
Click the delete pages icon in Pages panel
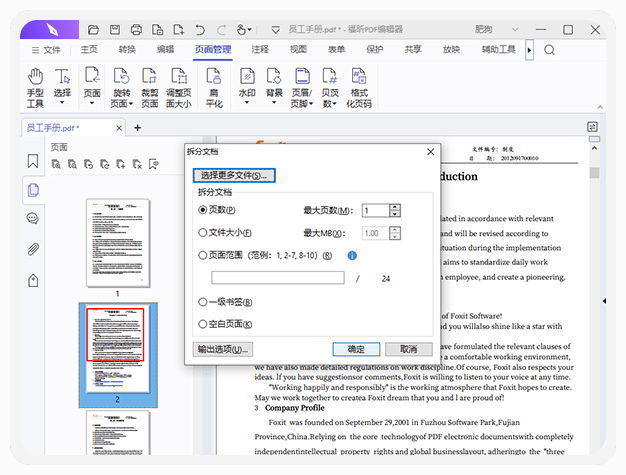tap(137, 164)
